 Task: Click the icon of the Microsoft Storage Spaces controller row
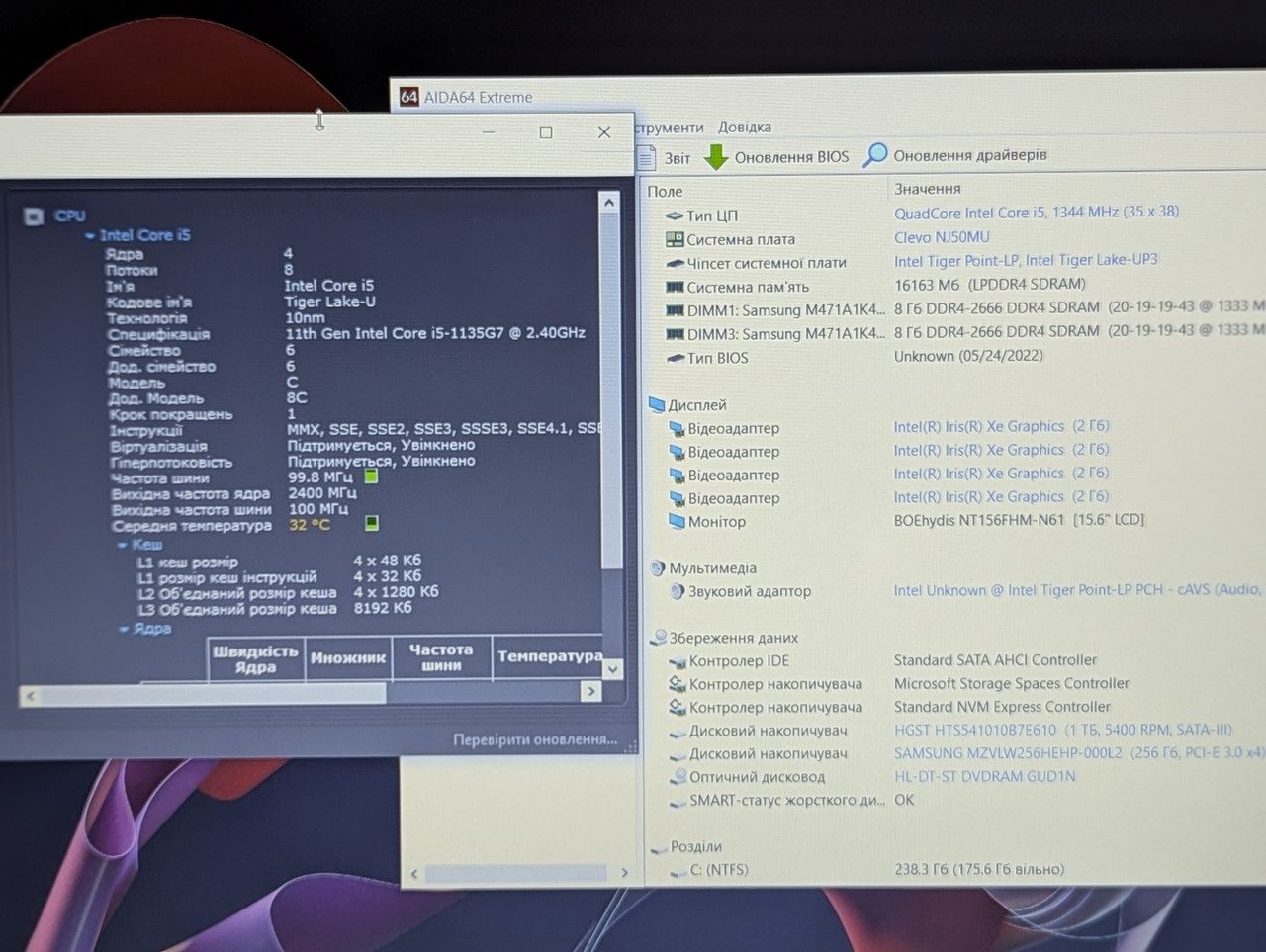[678, 683]
